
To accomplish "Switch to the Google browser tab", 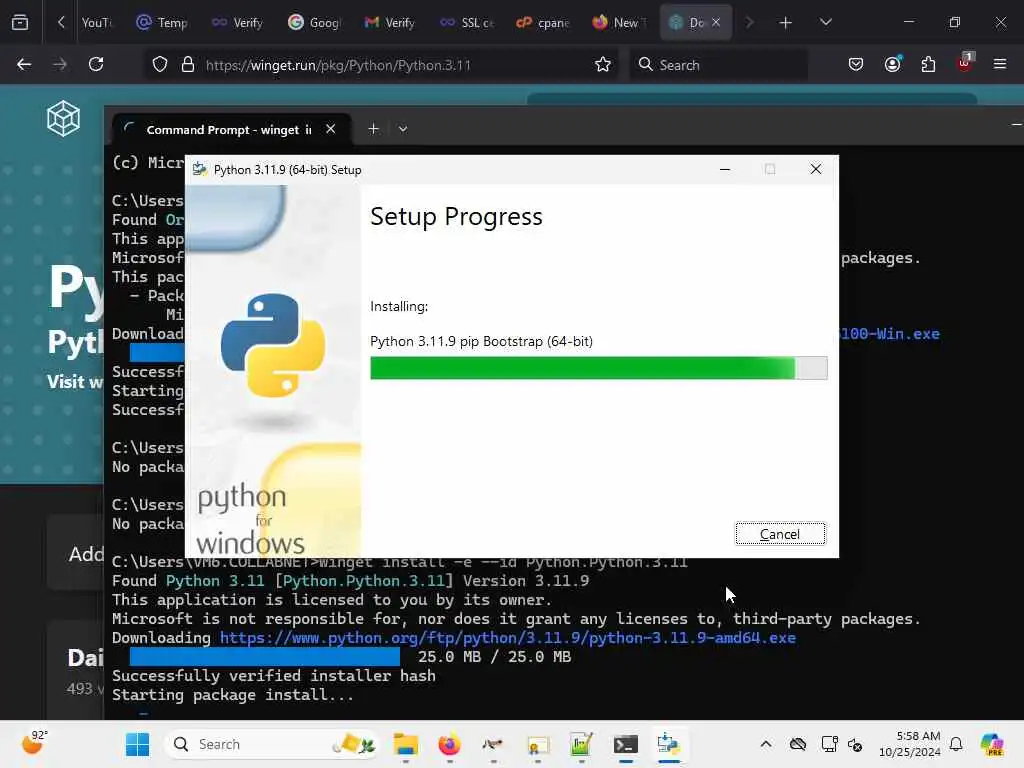I will pyautogui.click(x=315, y=22).
